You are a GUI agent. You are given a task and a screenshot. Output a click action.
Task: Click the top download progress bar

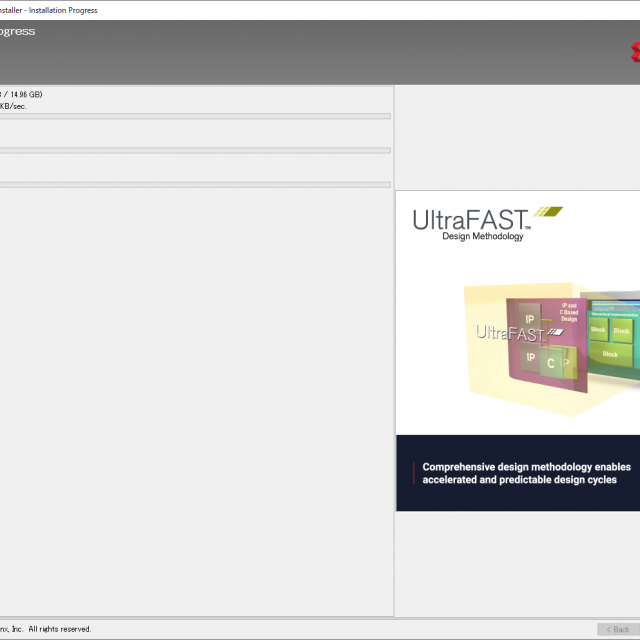[195, 116]
